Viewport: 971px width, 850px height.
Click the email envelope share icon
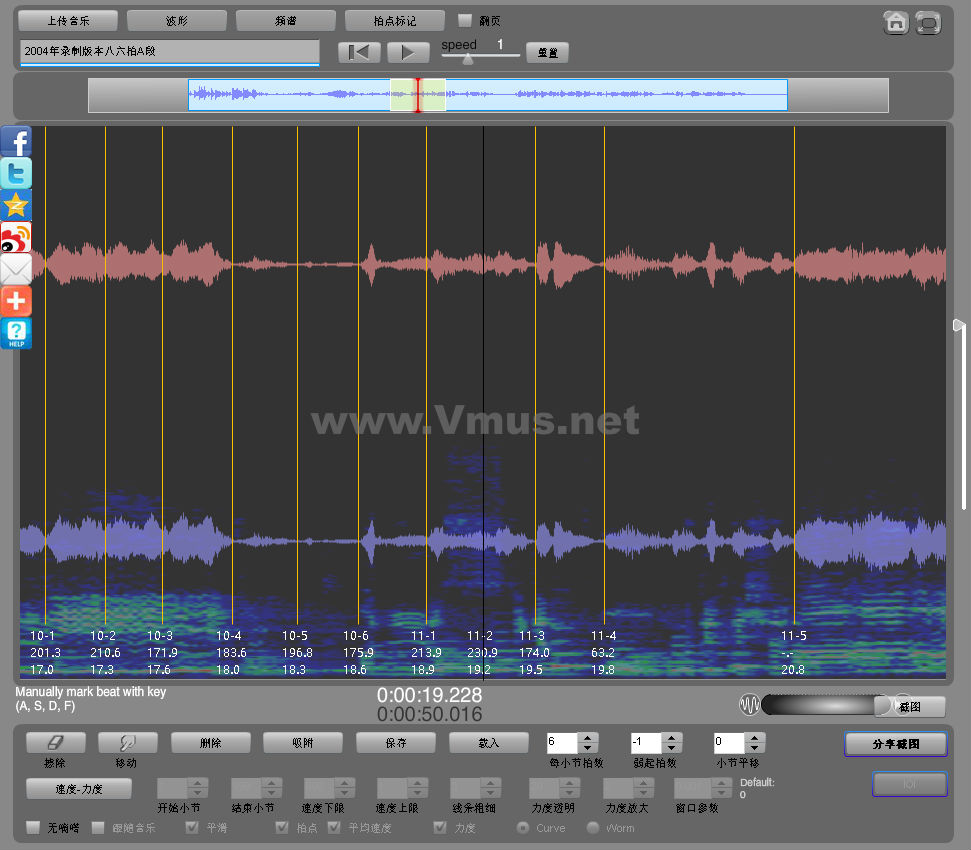[16, 269]
